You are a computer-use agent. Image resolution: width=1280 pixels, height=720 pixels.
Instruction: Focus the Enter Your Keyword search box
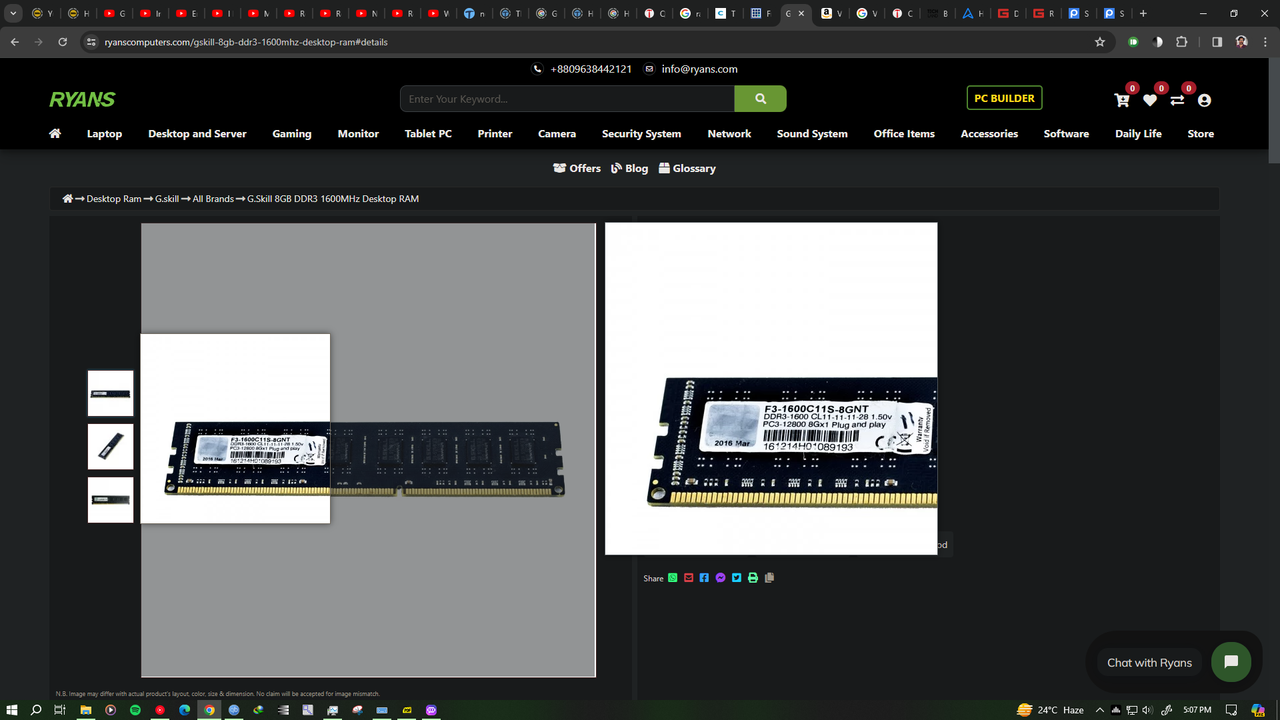(568, 99)
